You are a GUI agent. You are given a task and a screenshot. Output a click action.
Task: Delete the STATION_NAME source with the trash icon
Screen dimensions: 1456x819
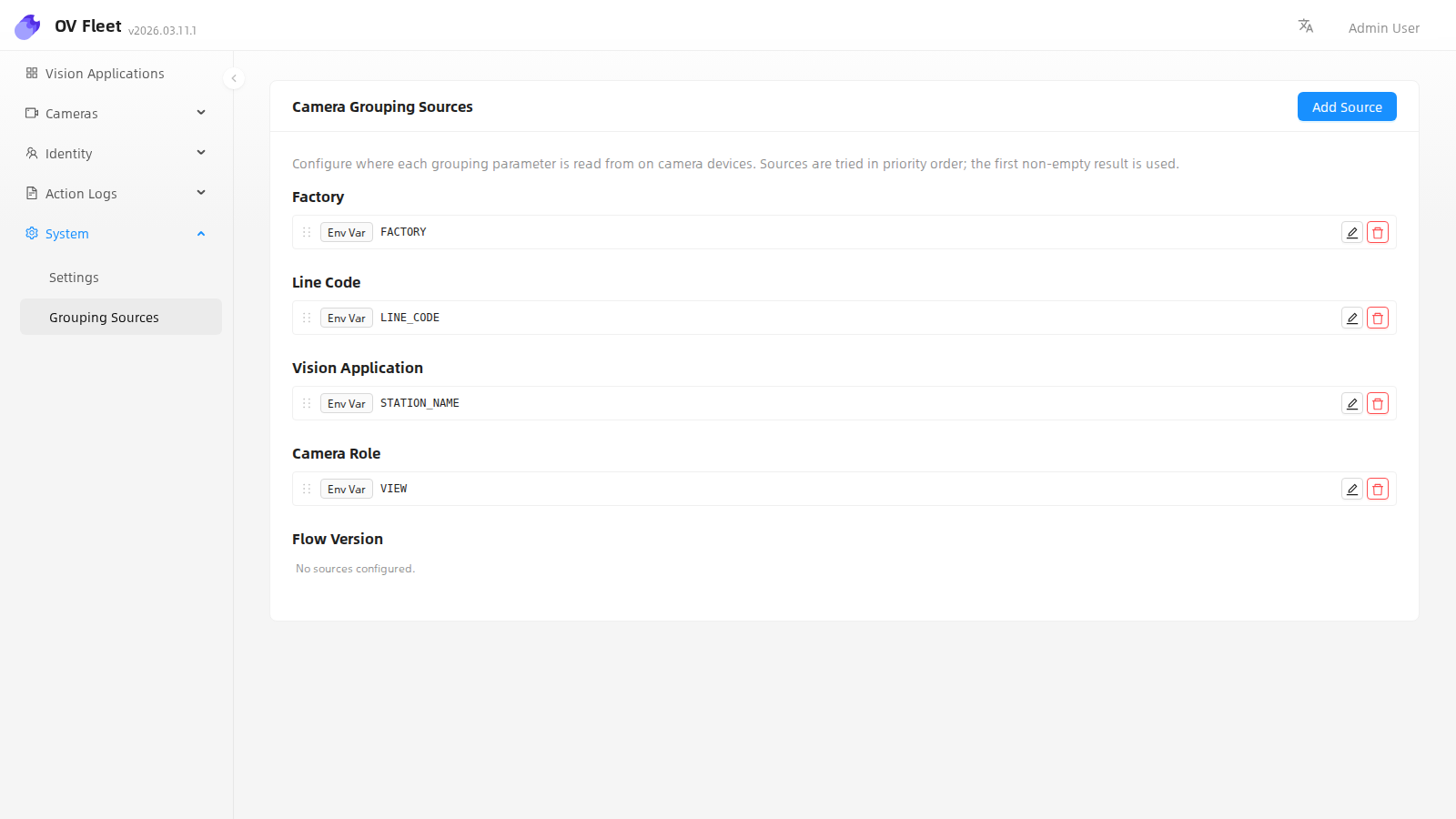pyautogui.click(x=1378, y=404)
